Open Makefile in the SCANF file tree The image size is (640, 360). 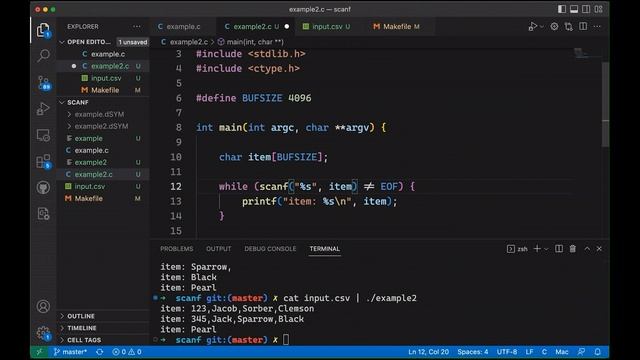pyautogui.click(x=103, y=198)
